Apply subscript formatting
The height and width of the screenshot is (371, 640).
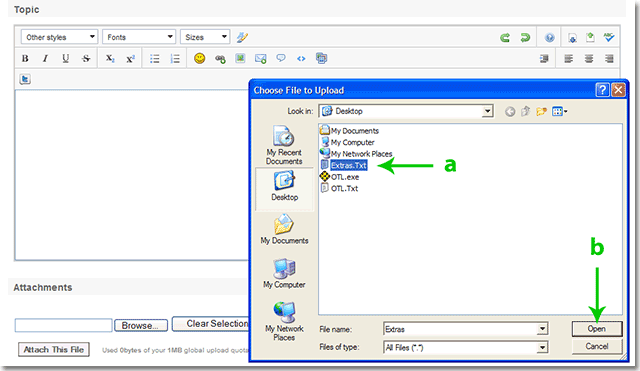pyautogui.click(x=110, y=58)
